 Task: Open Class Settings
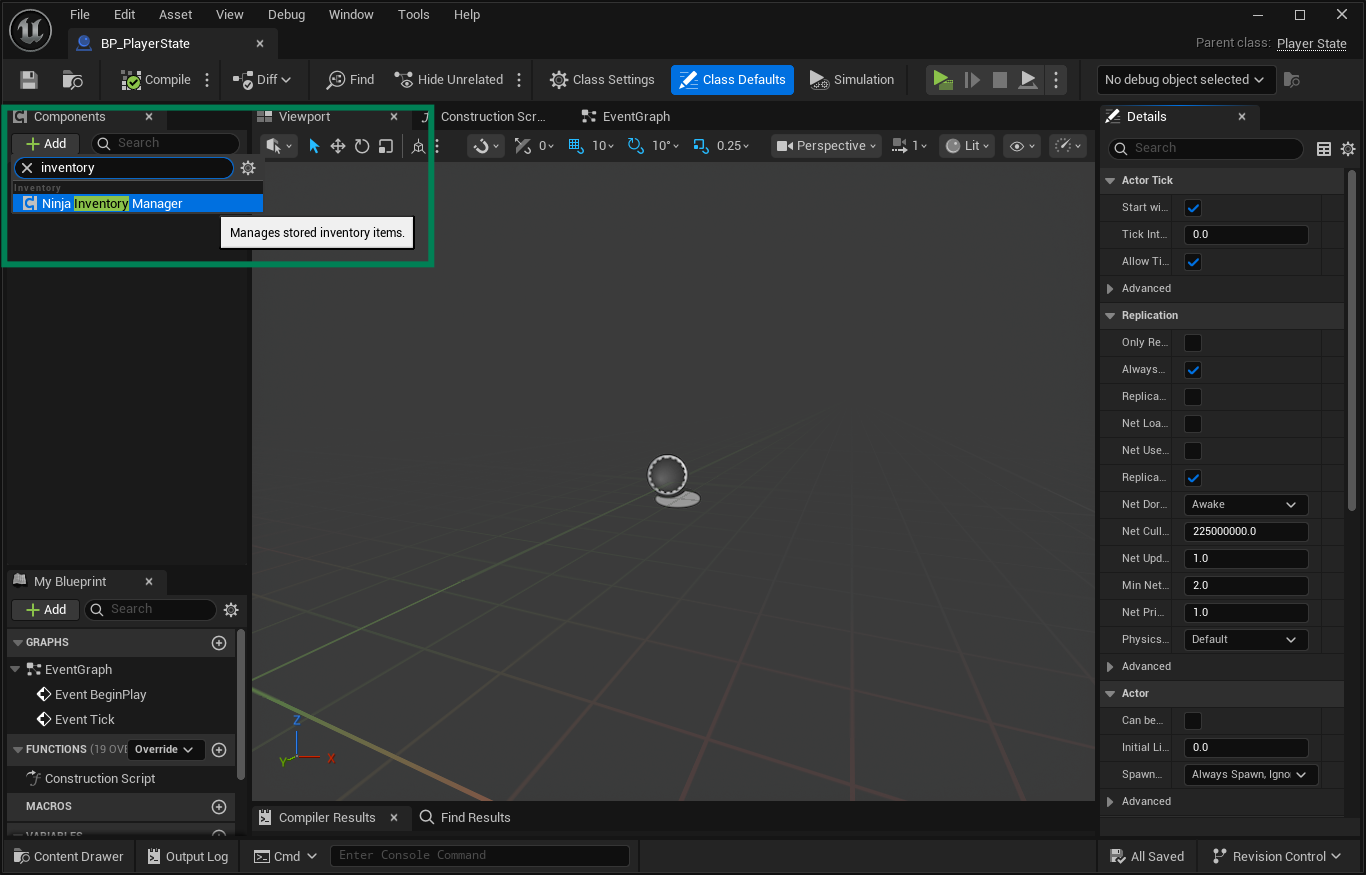click(x=601, y=80)
